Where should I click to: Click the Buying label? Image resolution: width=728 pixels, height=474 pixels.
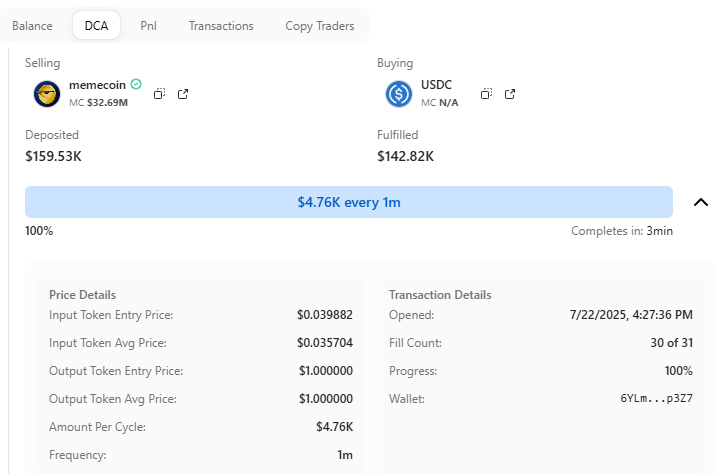point(395,63)
